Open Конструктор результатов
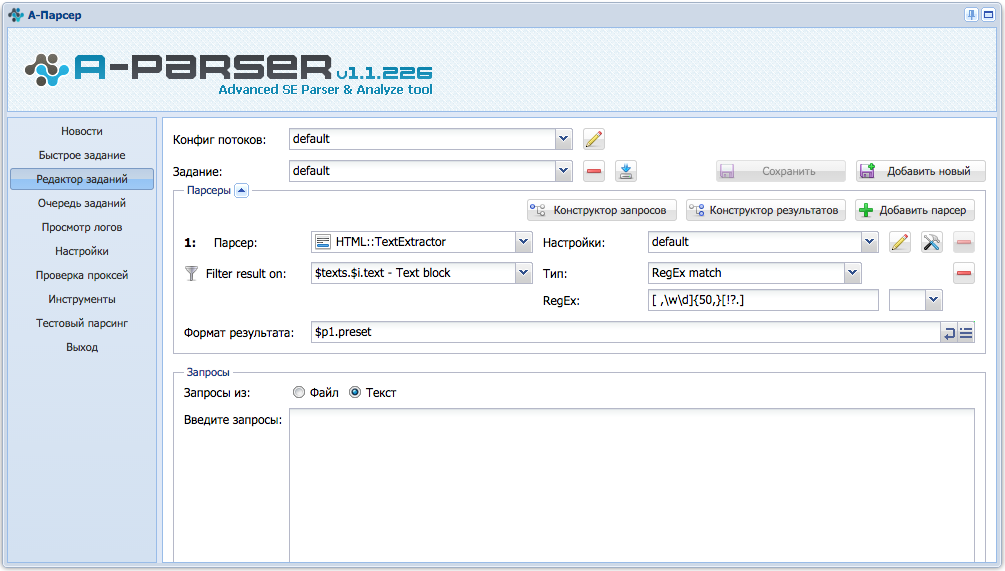Viewport: 1005px width, 571px height. [766, 210]
